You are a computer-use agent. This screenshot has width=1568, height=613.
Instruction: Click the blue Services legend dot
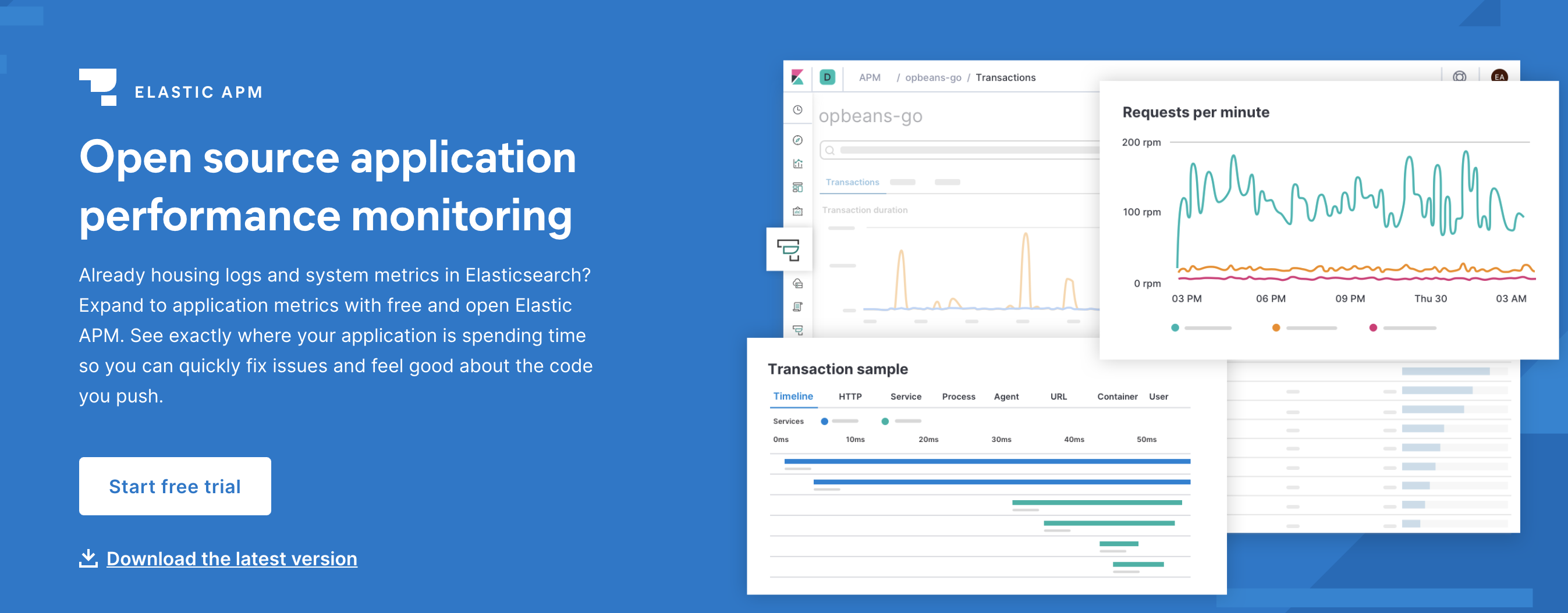click(x=824, y=422)
